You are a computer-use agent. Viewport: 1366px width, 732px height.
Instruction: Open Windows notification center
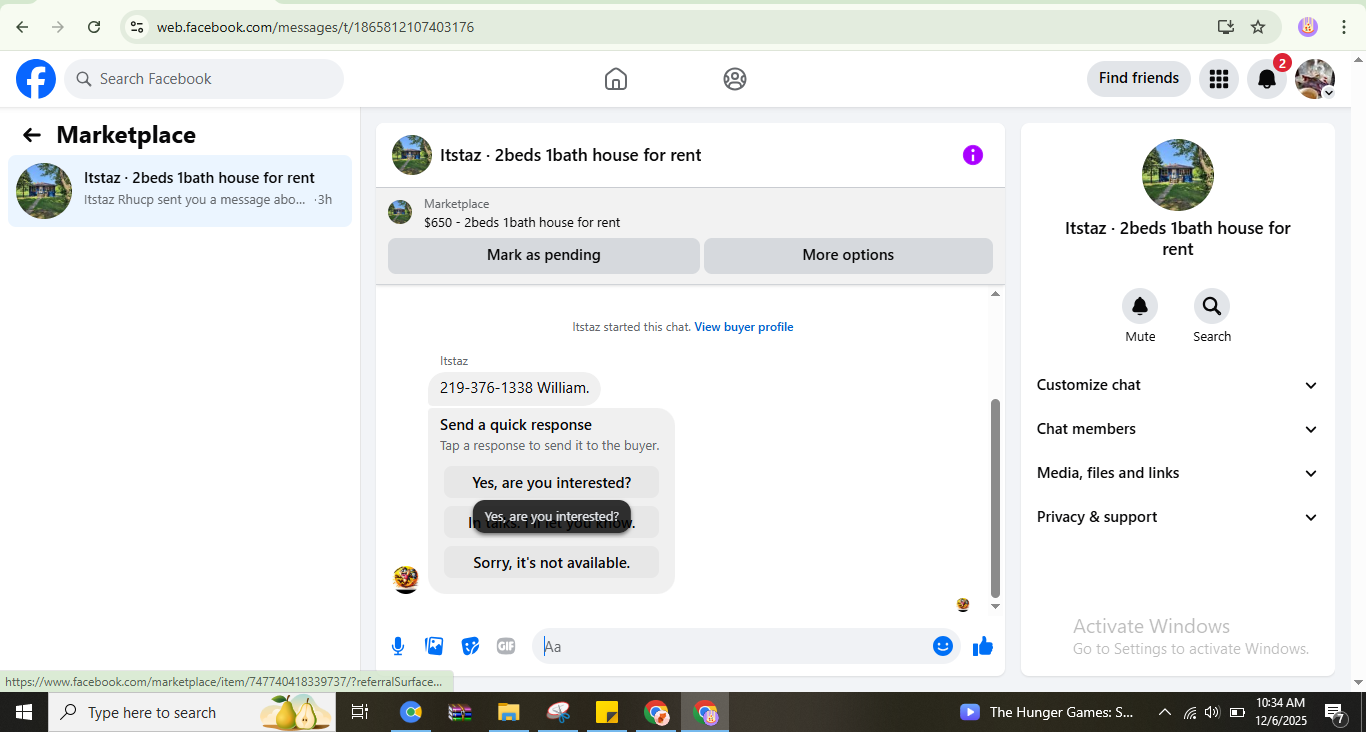click(x=1334, y=712)
